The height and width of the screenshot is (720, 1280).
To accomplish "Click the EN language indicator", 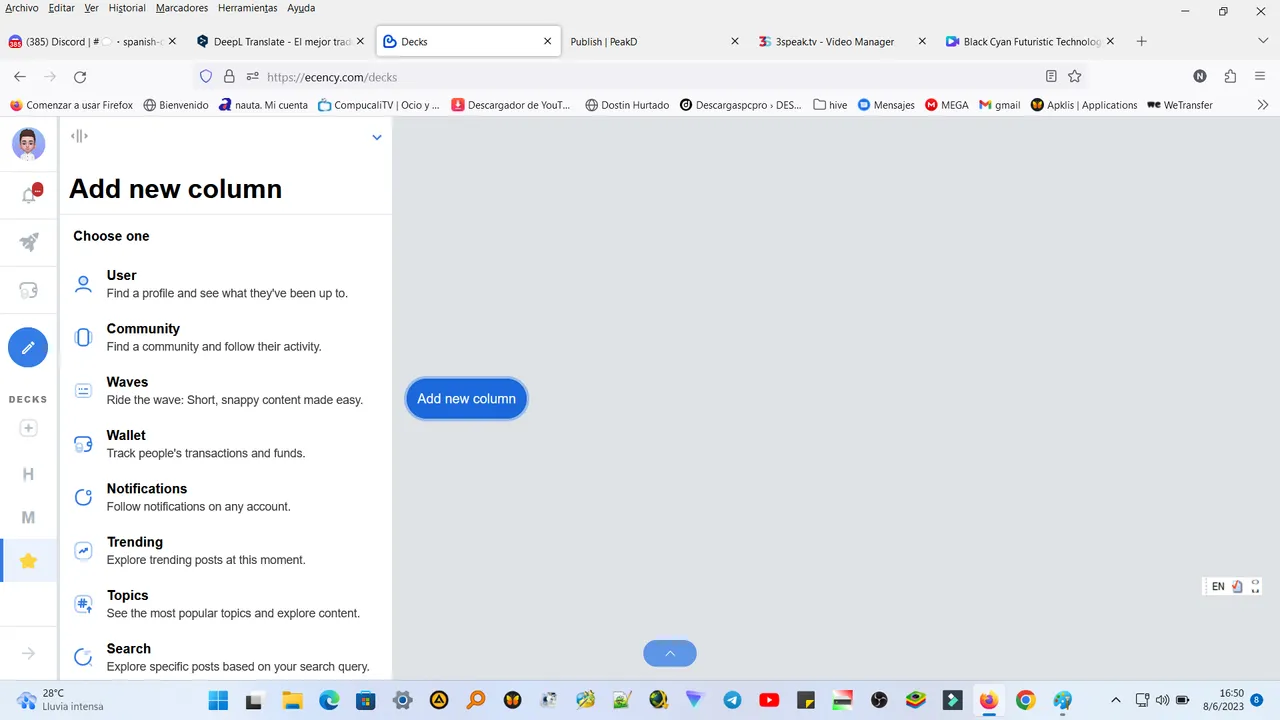I will (1218, 587).
